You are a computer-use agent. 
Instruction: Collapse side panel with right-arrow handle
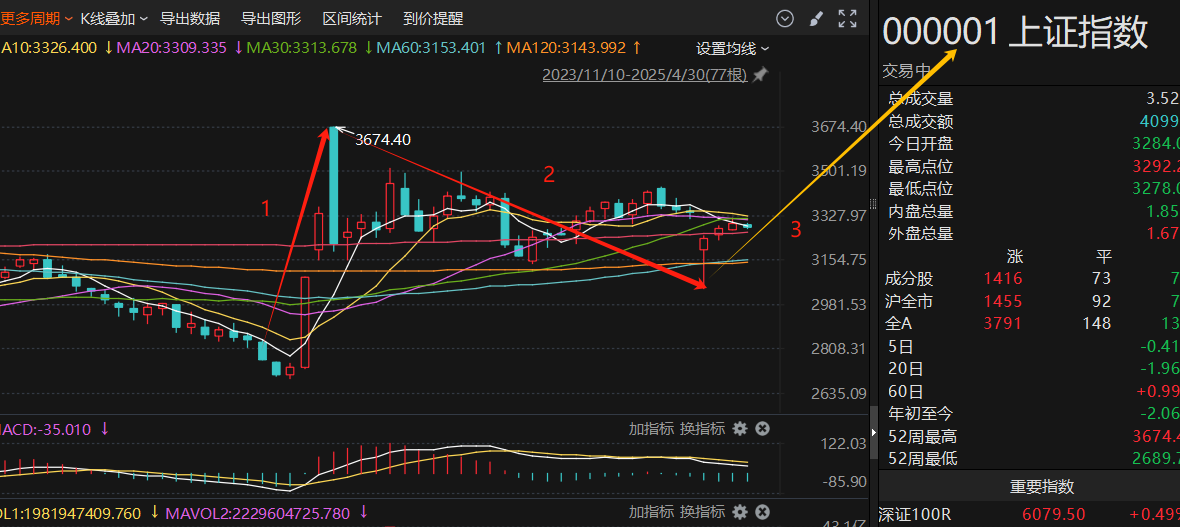pyautogui.click(x=874, y=433)
